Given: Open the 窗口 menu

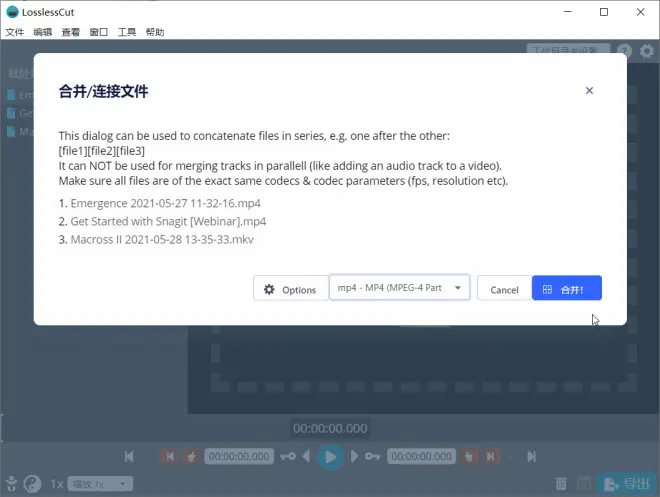Looking at the screenshot, I should click(x=99, y=32).
